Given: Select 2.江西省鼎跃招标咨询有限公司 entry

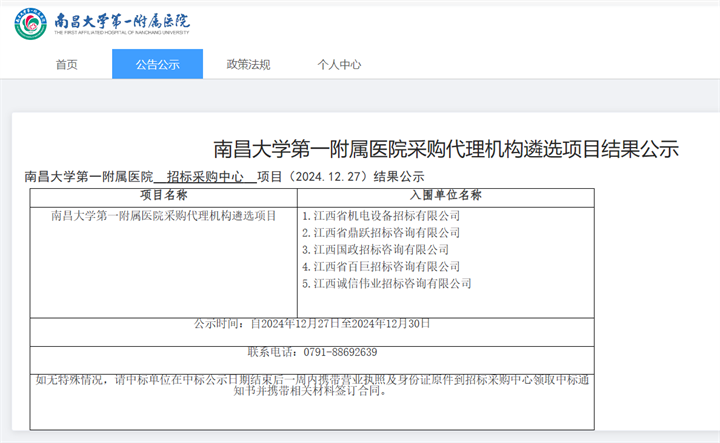Looking at the screenshot, I should click(x=381, y=233).
